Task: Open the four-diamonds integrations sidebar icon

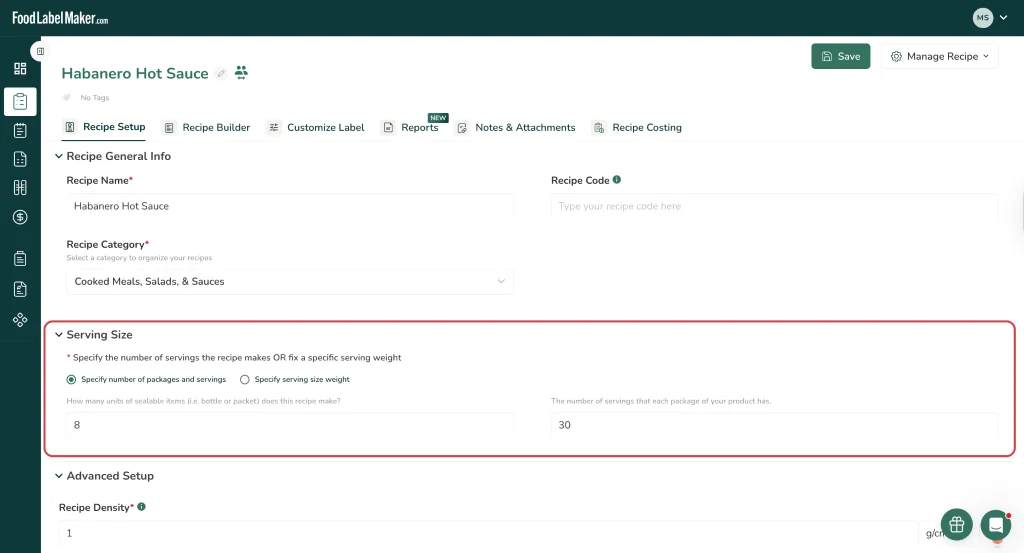Action: click(x=20, y=319)
